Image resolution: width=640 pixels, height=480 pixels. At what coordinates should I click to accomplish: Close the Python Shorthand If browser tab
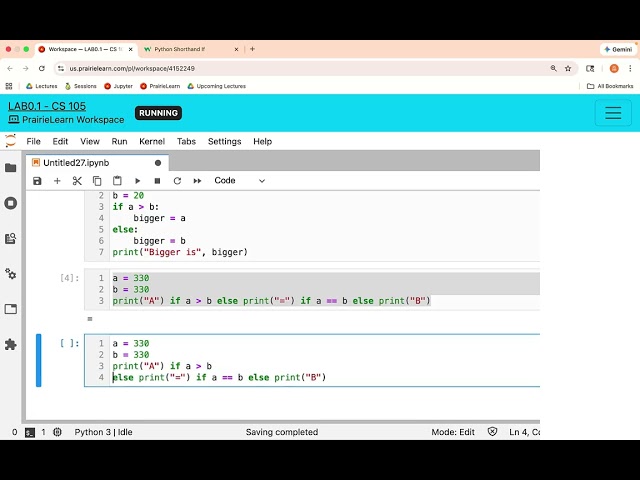[x=236, y=49]
